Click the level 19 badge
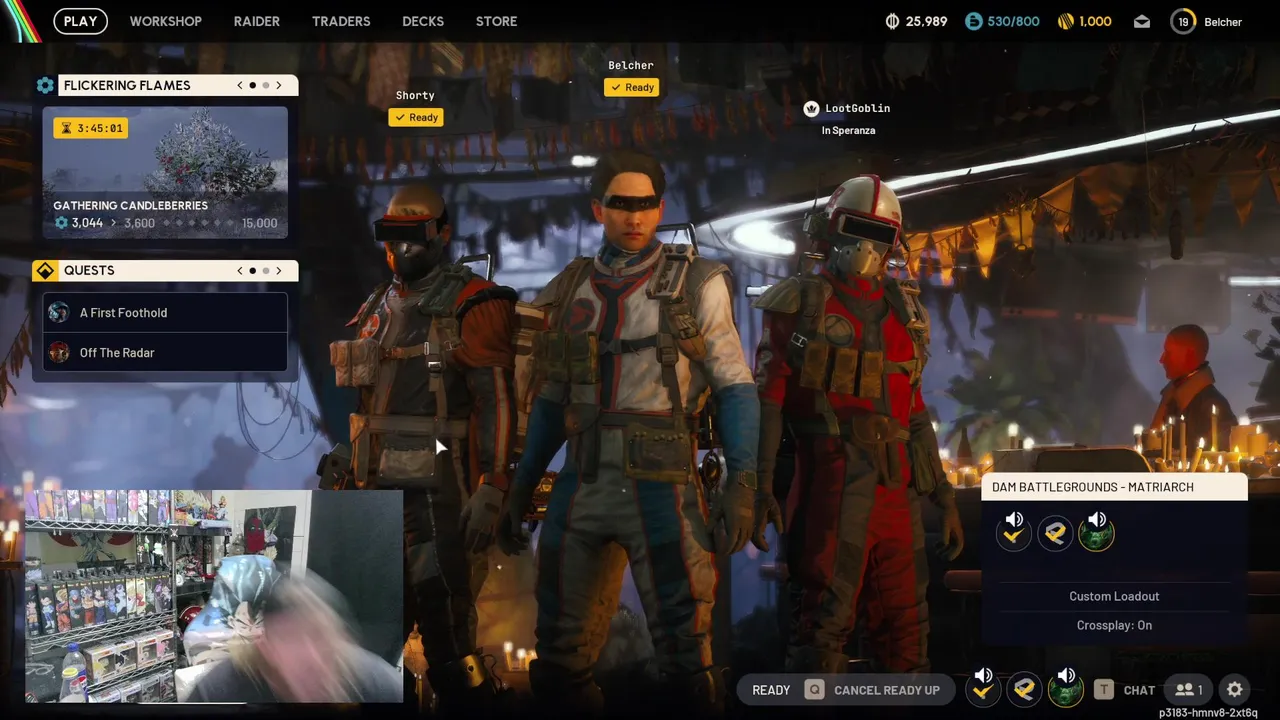 (x=1183, y=22)
